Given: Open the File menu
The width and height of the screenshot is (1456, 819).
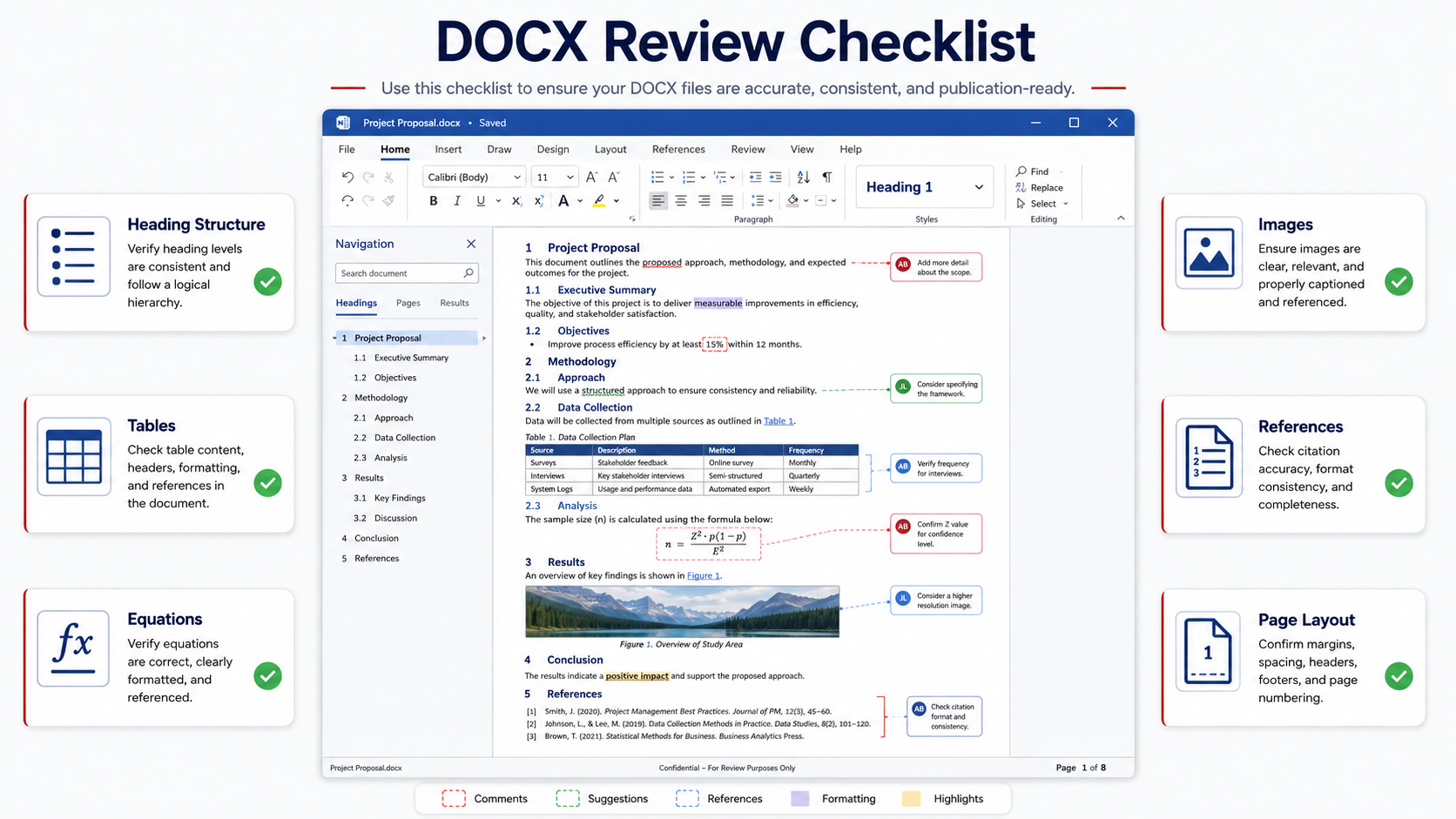Looking at the screenshot, I should click(x=347, y=149).
